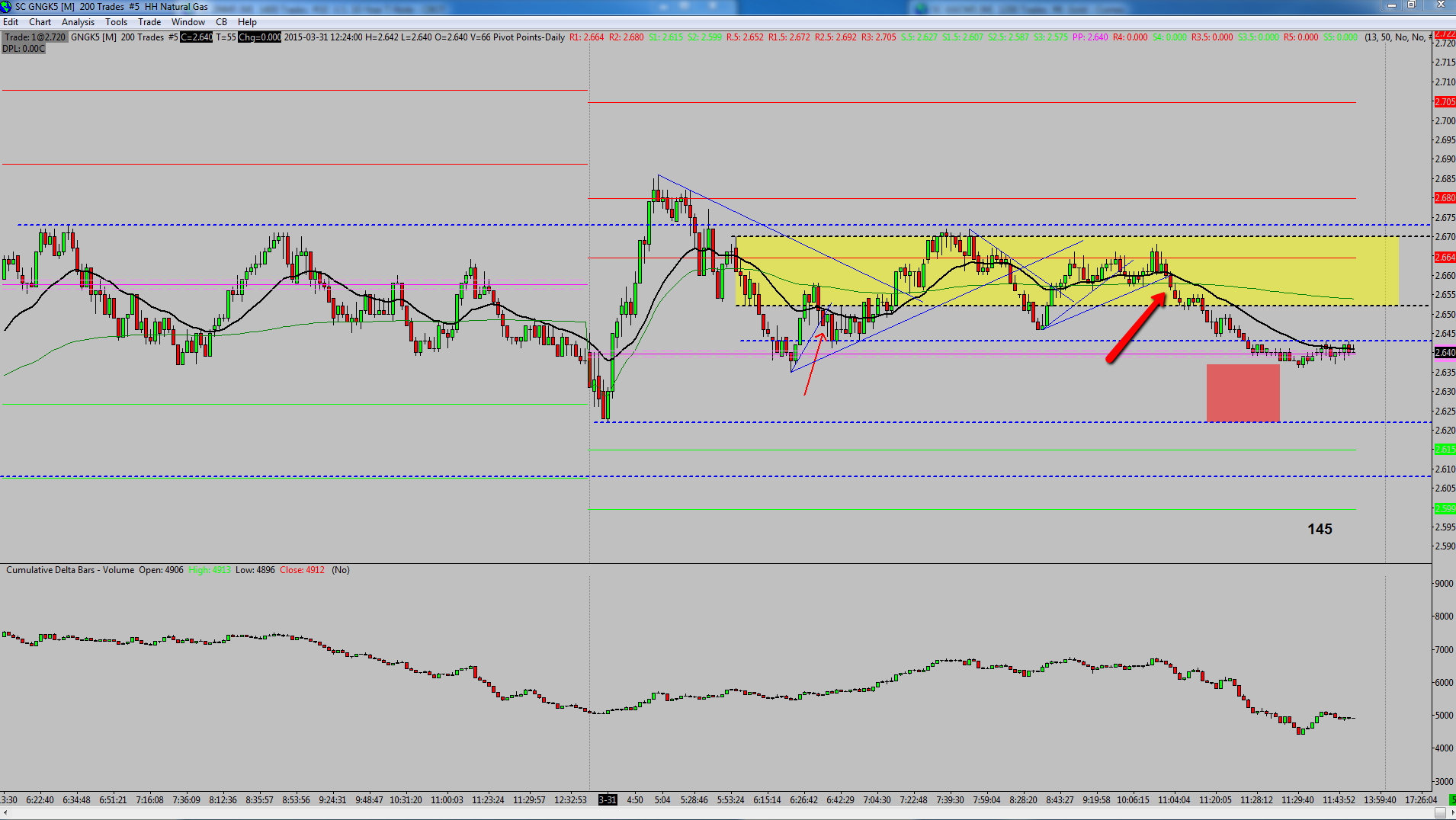Screen dimensions: 1456x820
Task: Click the Close: 4912 delta value
Action: (x=302, y=570)
